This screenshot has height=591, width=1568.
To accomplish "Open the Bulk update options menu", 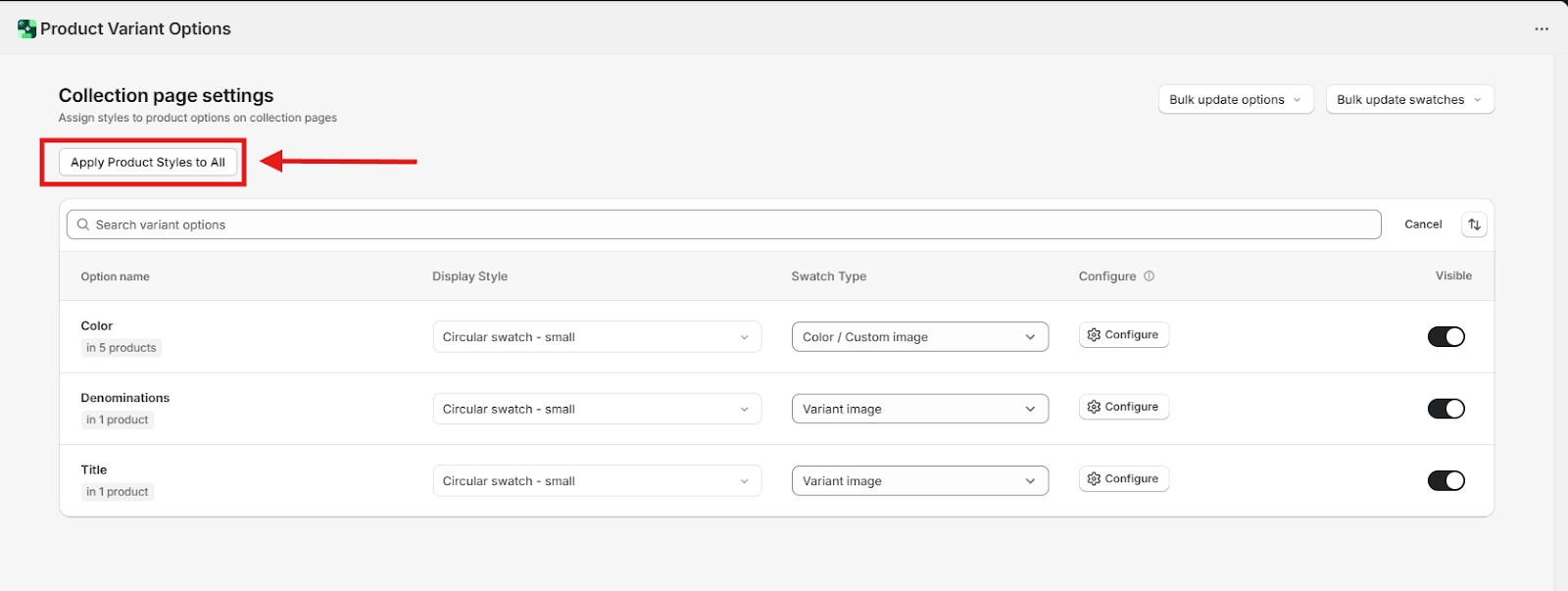I will [x=1235, y=100].
